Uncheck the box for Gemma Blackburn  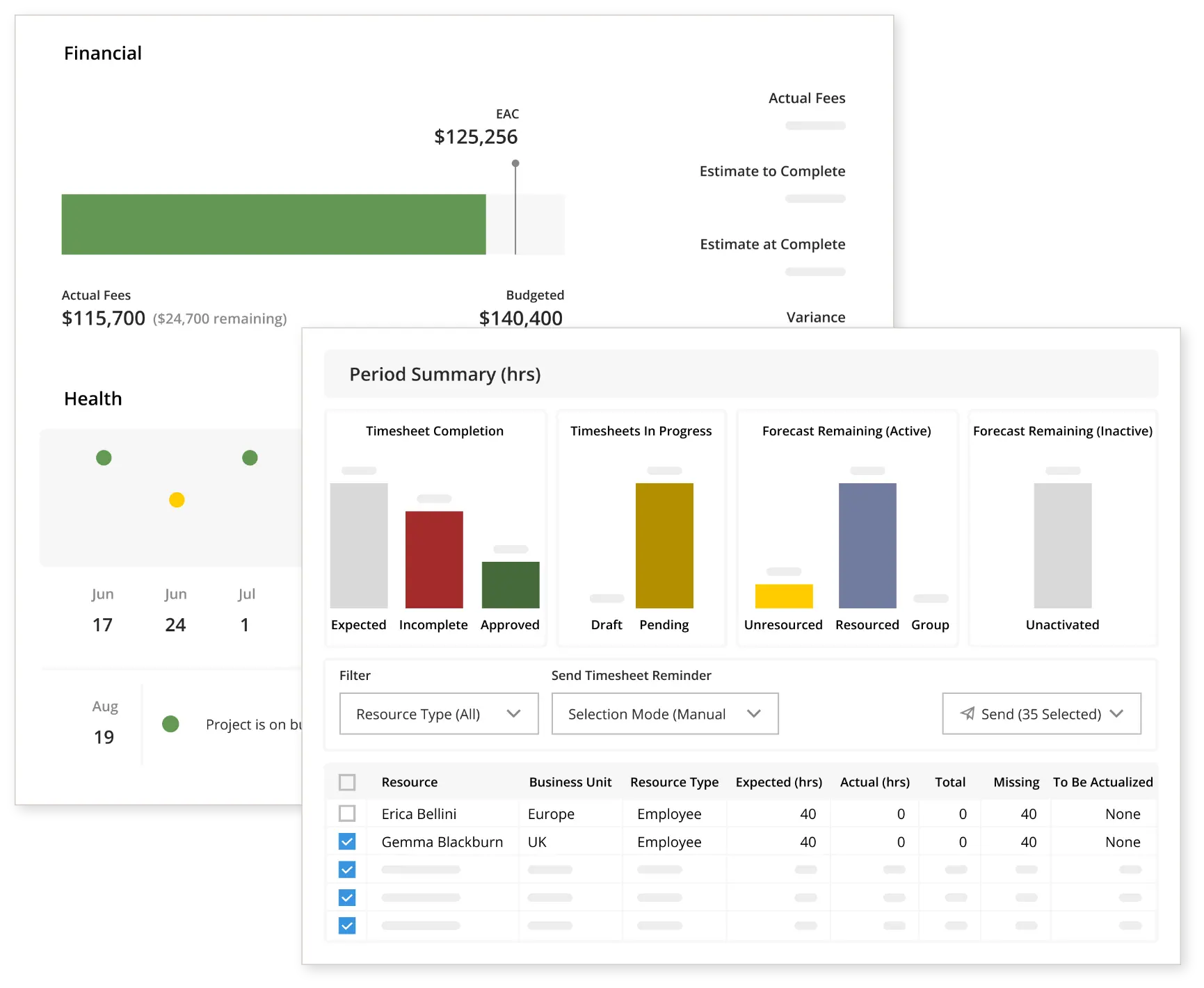click(347, 842)
